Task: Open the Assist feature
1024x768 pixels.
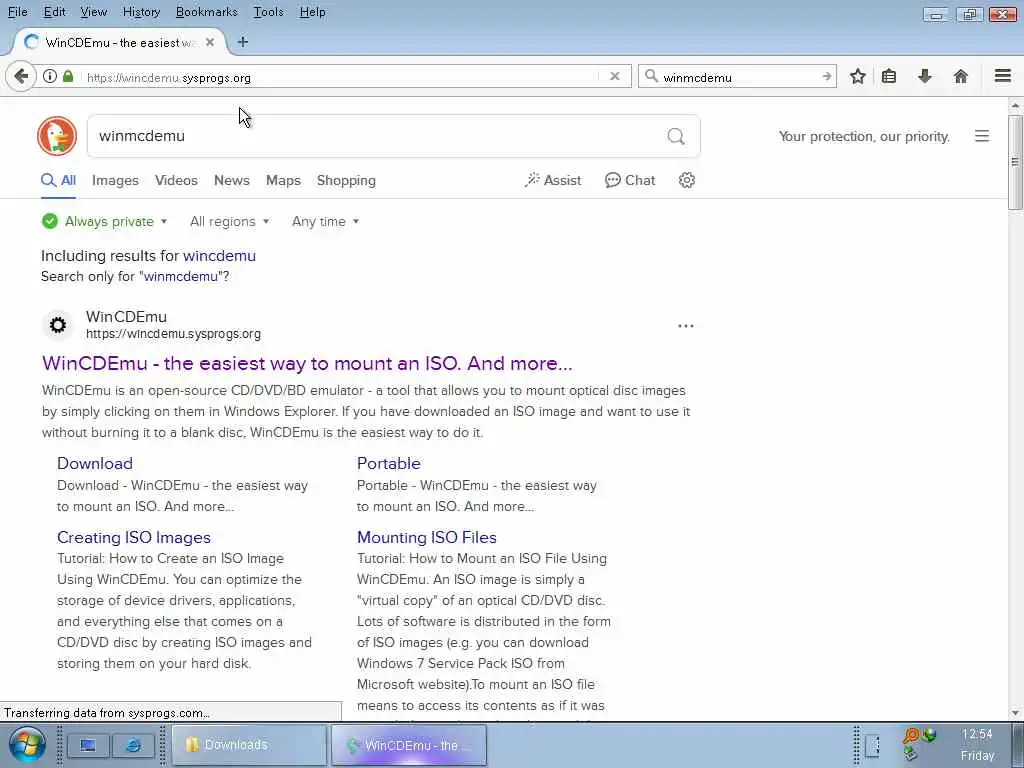Action: pos(553,180)
